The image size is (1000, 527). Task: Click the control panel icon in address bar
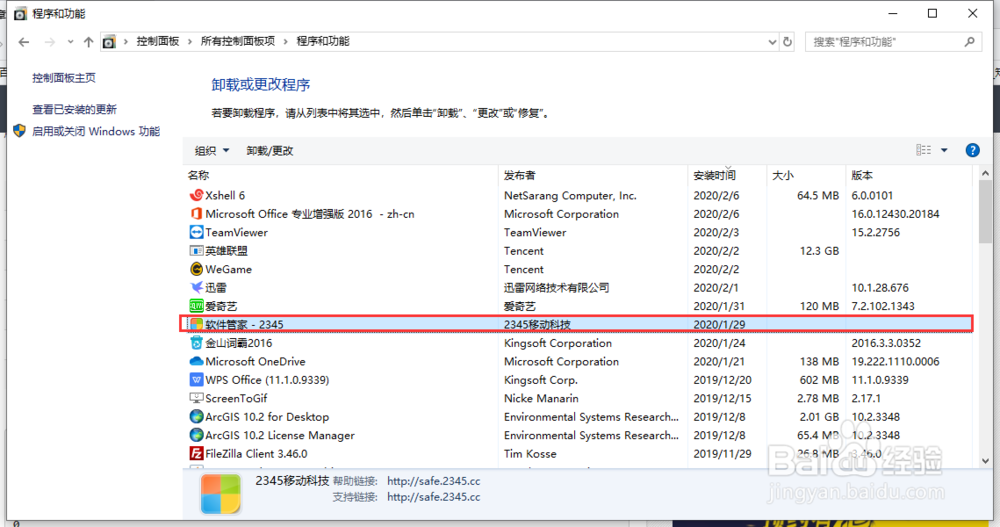point(109,42)
